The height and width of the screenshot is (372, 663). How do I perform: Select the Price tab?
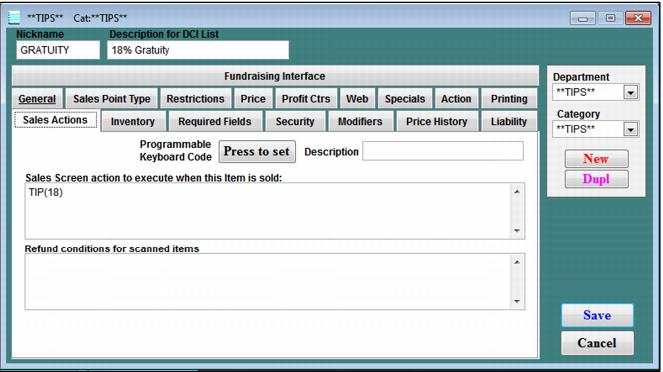click(253, 99)
